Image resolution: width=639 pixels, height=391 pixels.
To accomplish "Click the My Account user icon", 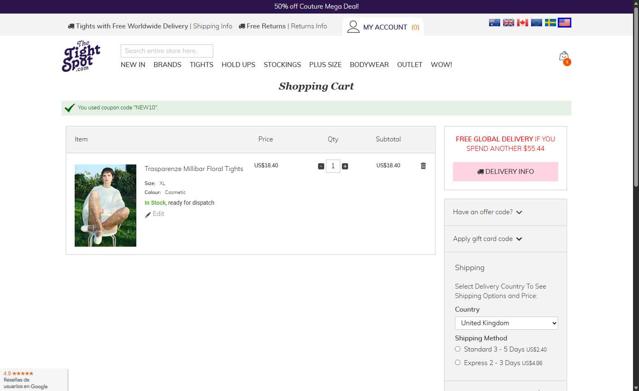I will pos(353,27).
